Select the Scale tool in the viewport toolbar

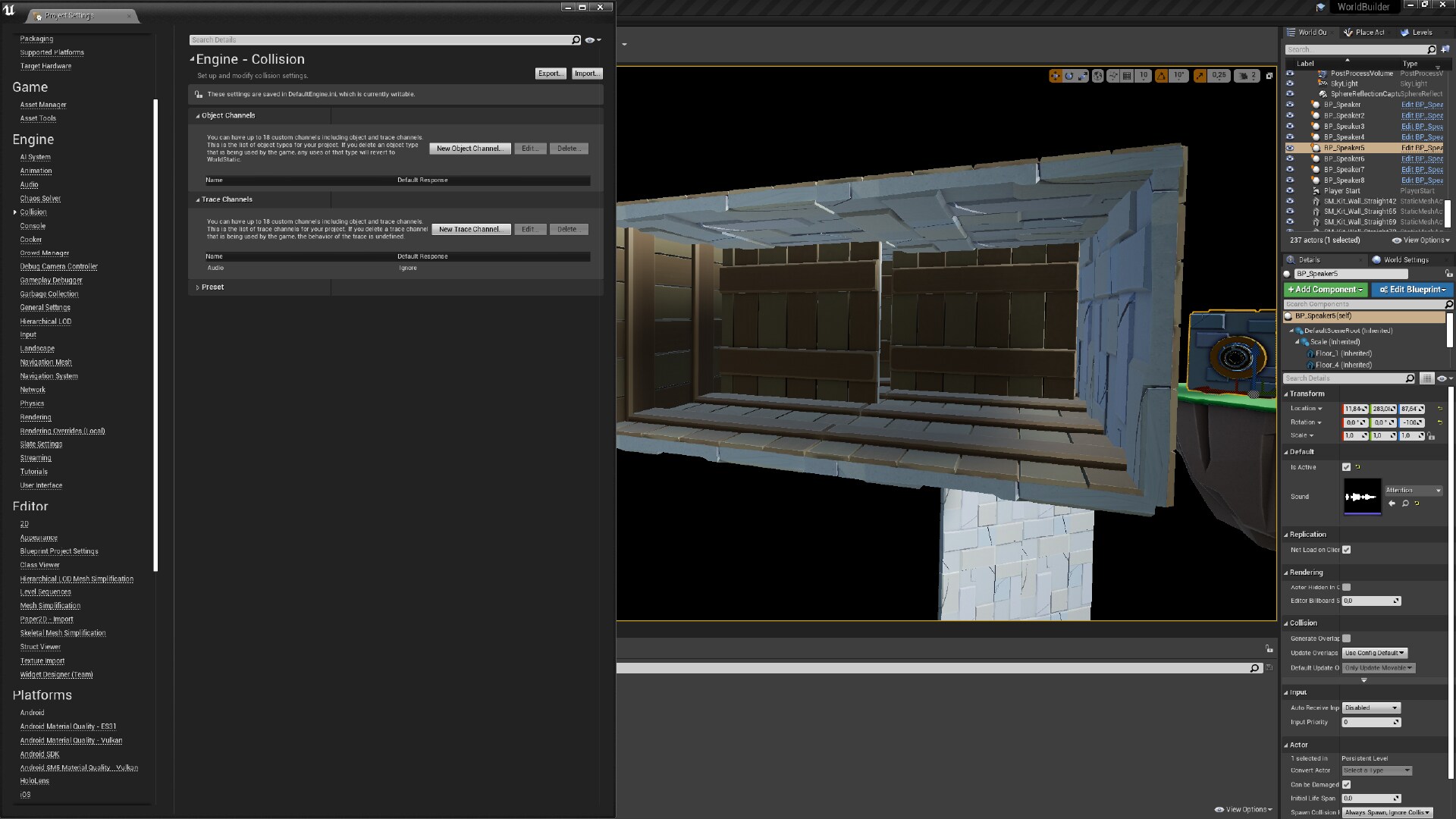click(1082, 76)
